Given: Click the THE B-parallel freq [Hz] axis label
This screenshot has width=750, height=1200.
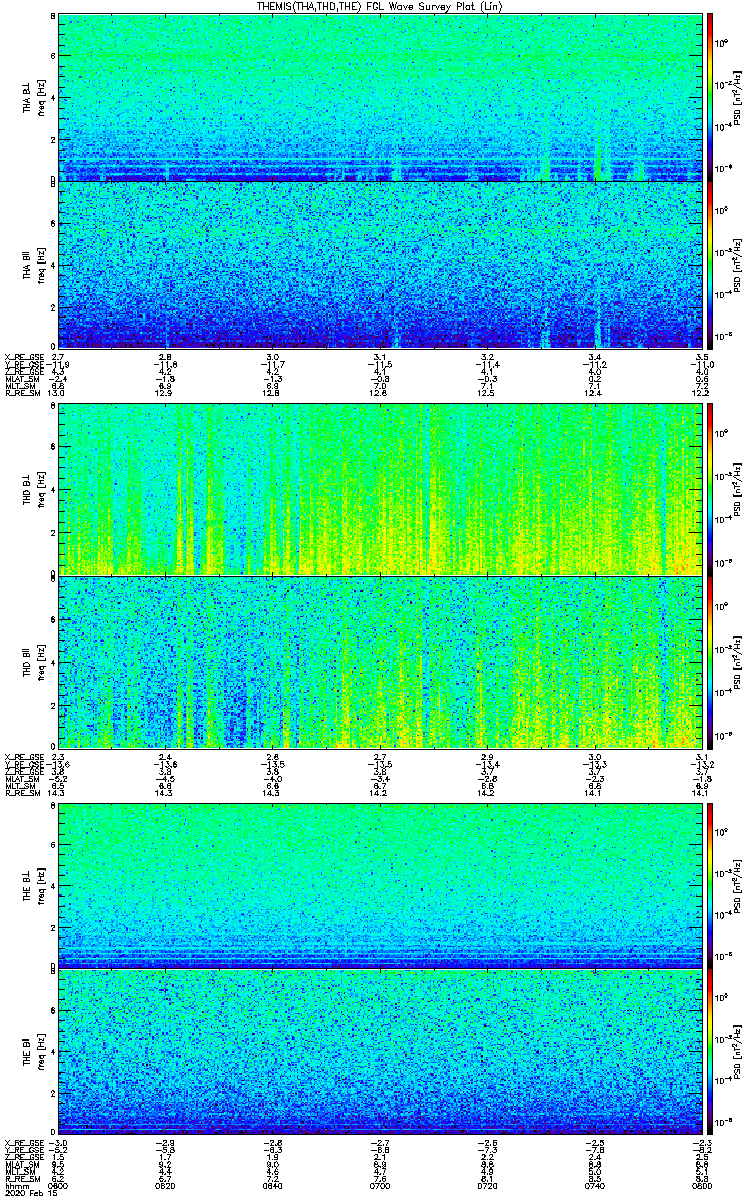Looking at the screenshot, I should [40, 1054].
